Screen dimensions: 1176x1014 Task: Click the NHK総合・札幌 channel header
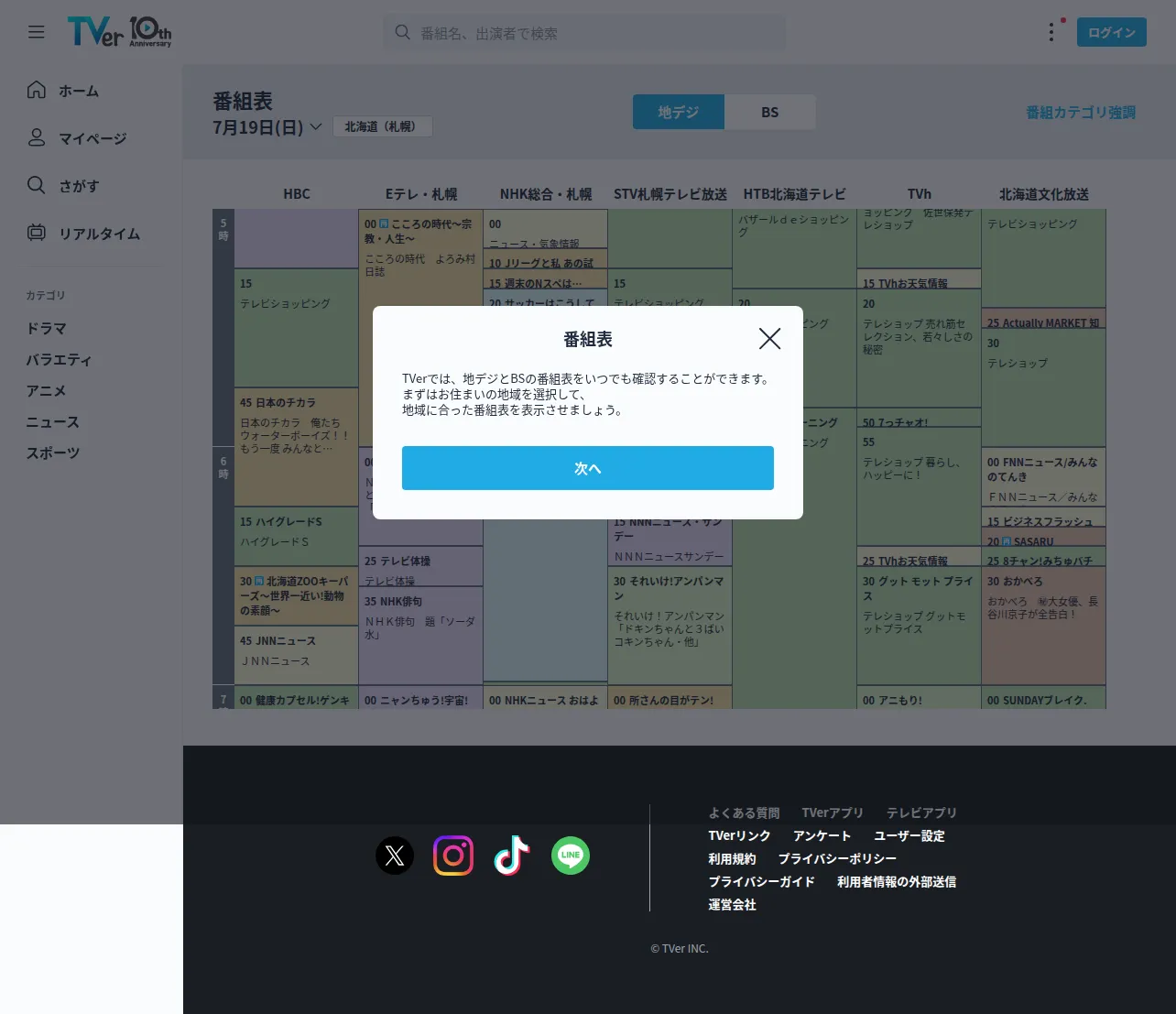click(546, 194)
